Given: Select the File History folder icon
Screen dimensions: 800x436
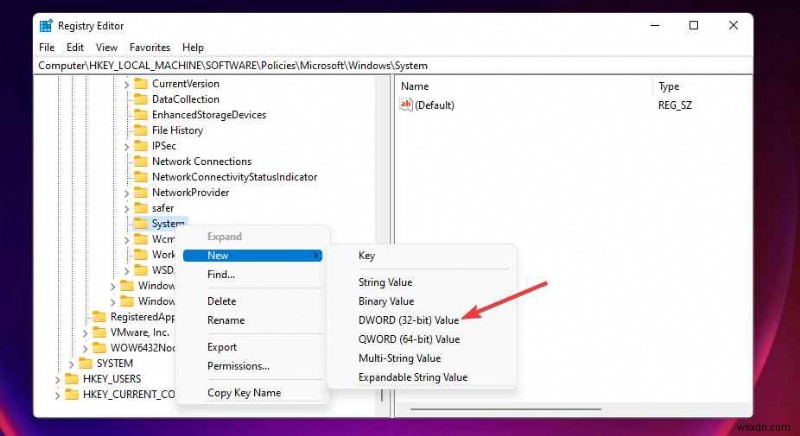Looking at the screenshot, I should [141, 131].
